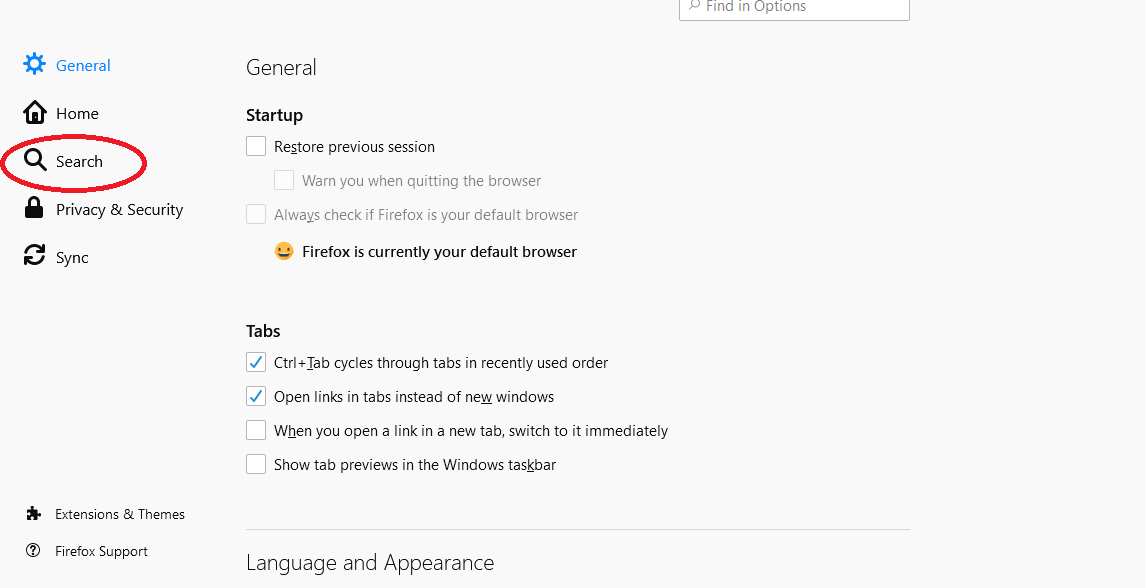
Task: Uncheck Ctrl+Tab cycles through tabs option
Action: [x=256, y=363]
